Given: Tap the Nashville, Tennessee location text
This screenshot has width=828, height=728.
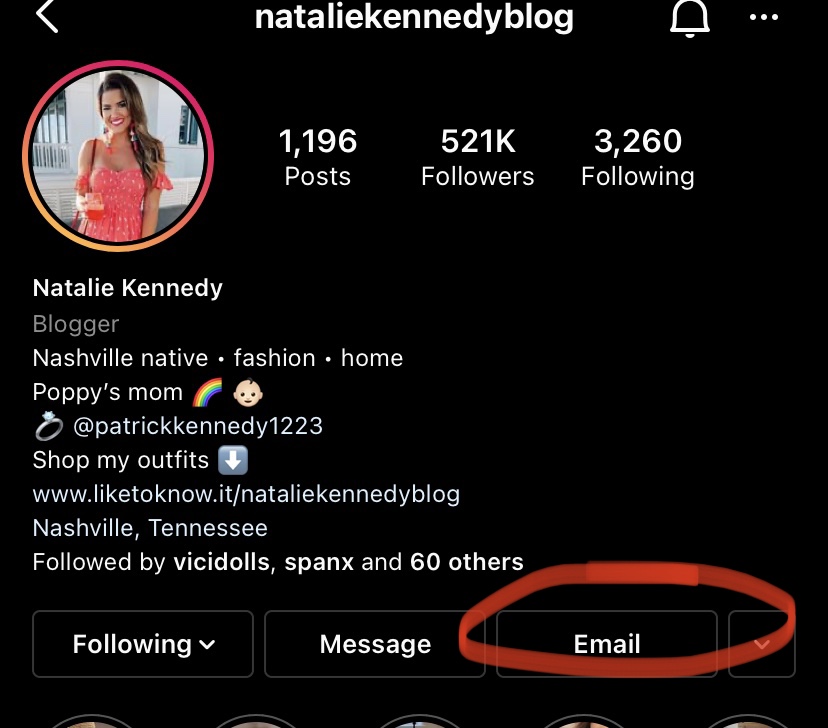Looking at the screenshot, I should coord(150,528).
